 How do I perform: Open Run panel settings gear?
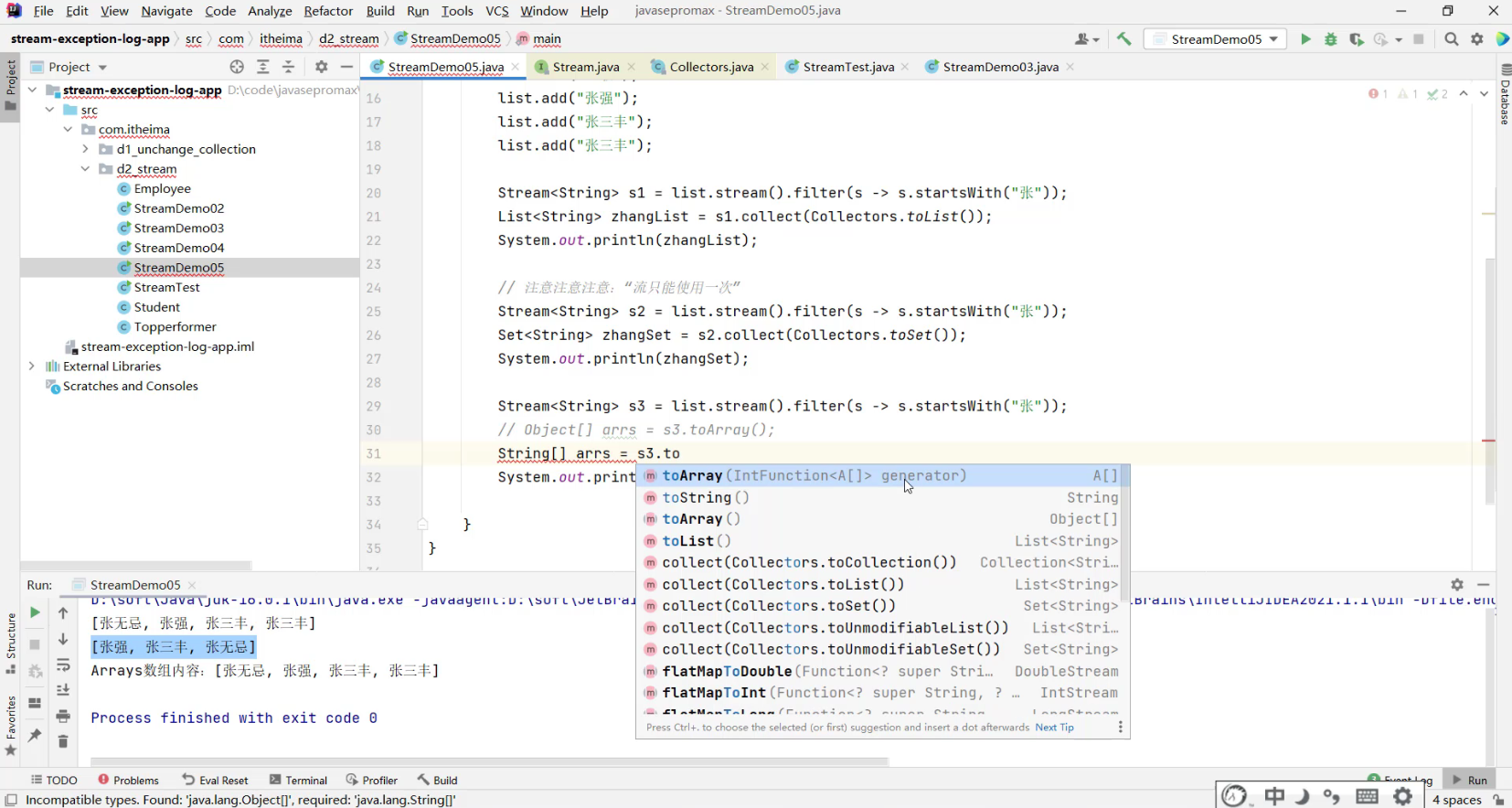pyautogui.click(x=1457, y=585)
